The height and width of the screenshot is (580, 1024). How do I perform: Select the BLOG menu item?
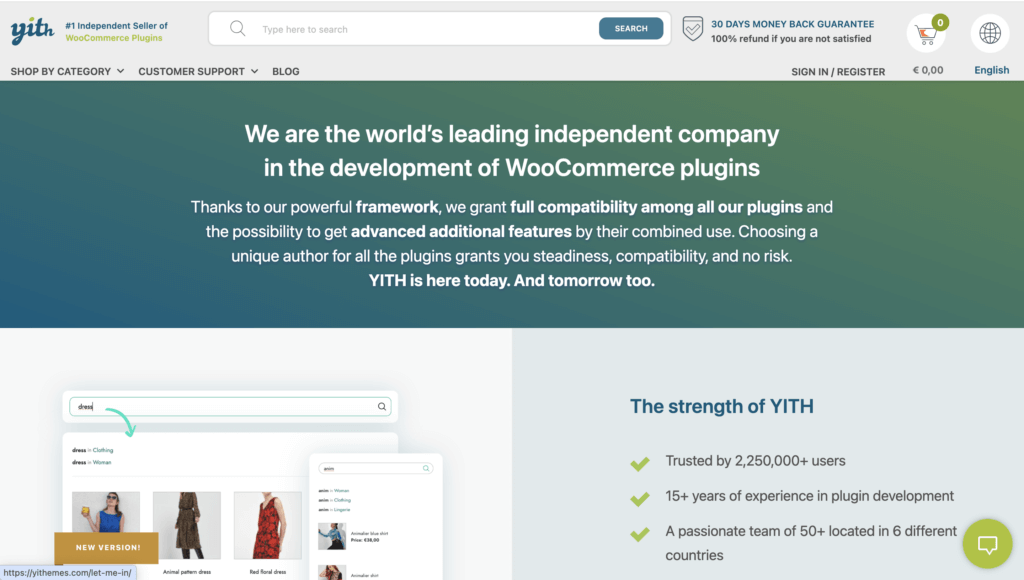pyautogui.click(x=285, y=71)
